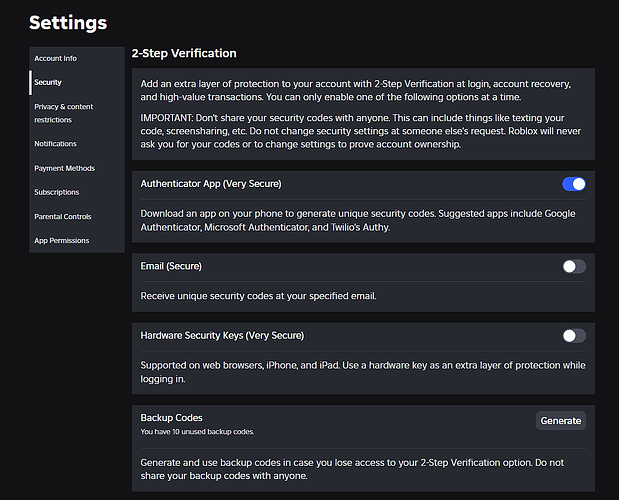The width and height of the screenshot is (619, 500).
Task: Open the Subscriptions settings page
Action: tap(56, 192)
